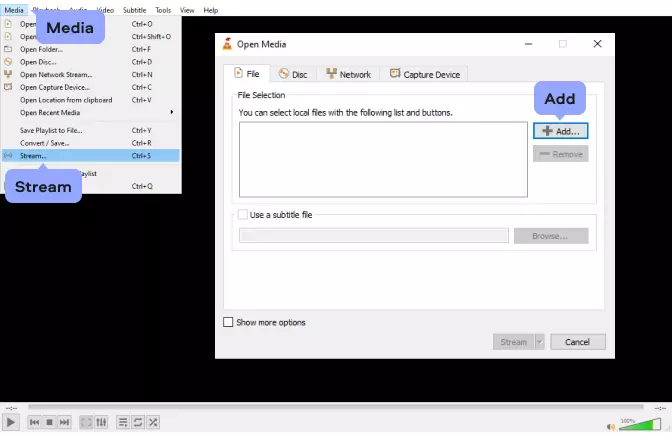Image resolution: width=672 pixels, height=433 pixels.
Task: Click the Remove button
Action: [561, 154]
